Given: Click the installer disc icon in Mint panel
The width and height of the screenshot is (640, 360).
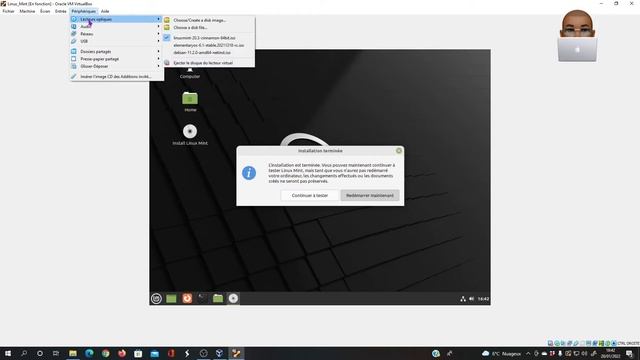Looking at the screenshot, I should [x=233, y=299].
